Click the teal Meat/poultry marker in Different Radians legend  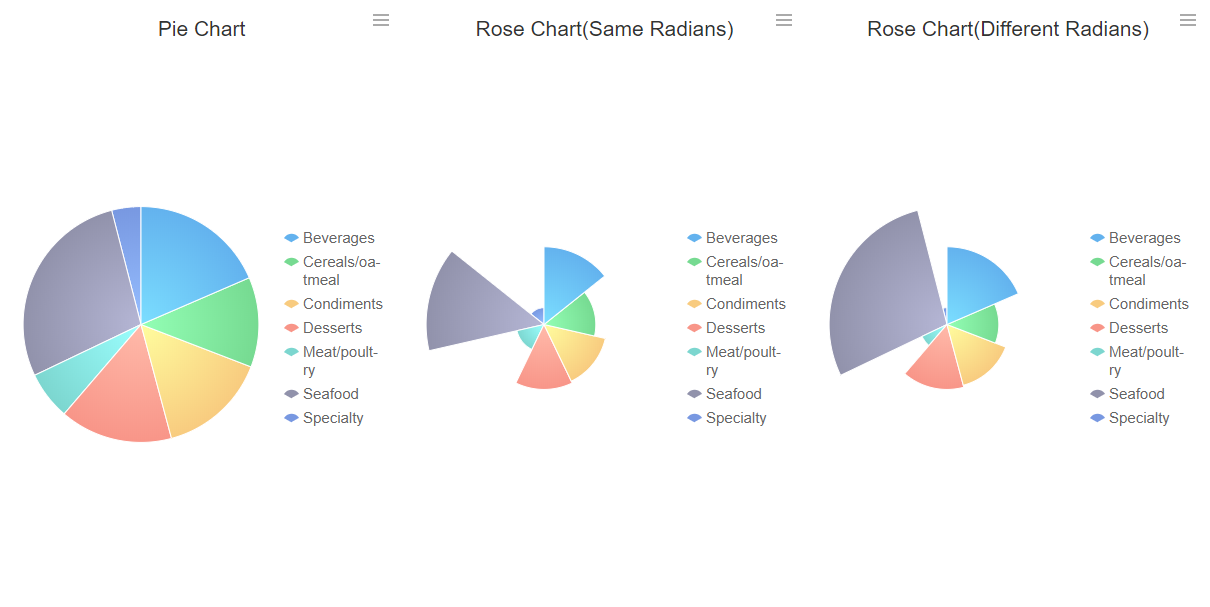pyautogui.click(x=1097, y=352)
